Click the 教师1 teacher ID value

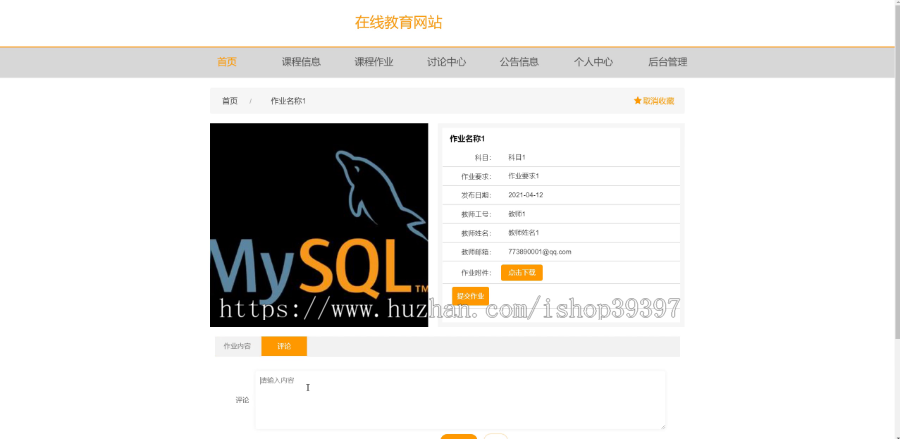(517, 214)
